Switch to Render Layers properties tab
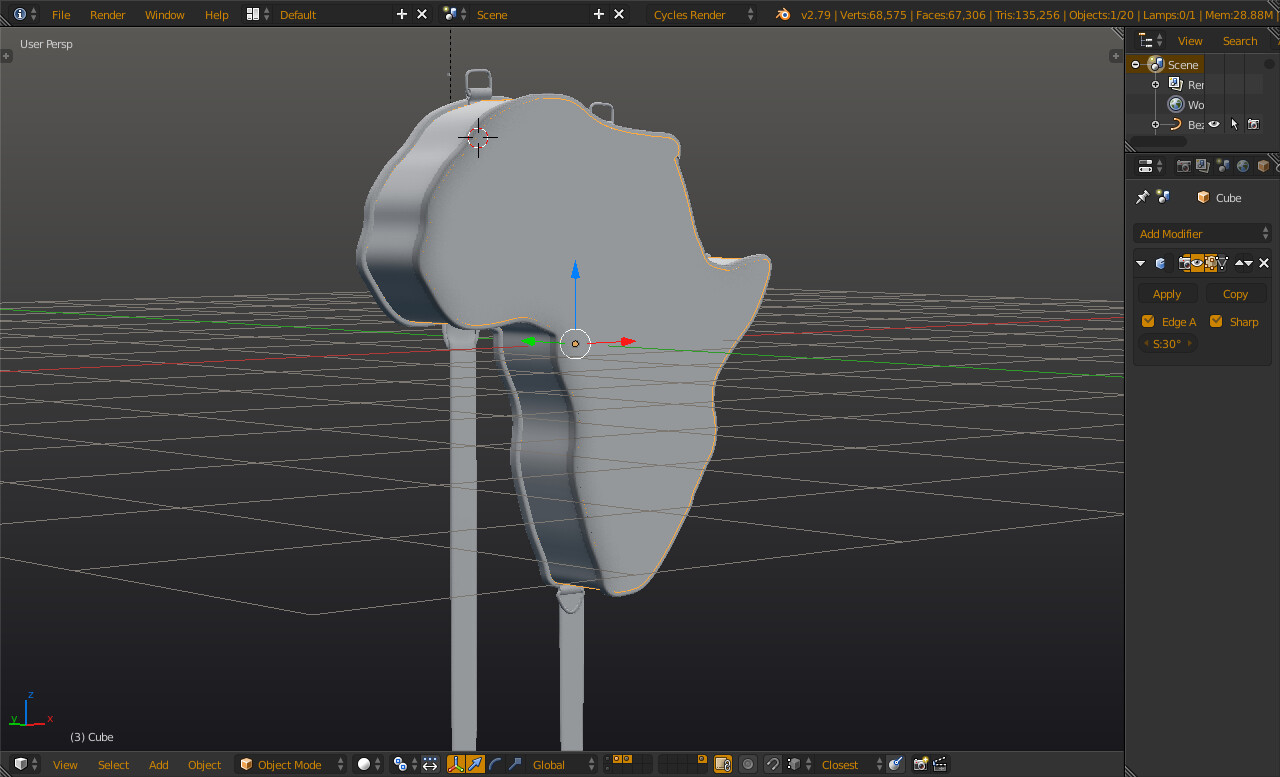The image size is (1280, 777). pyautogui.click(x=1203, y=166)
